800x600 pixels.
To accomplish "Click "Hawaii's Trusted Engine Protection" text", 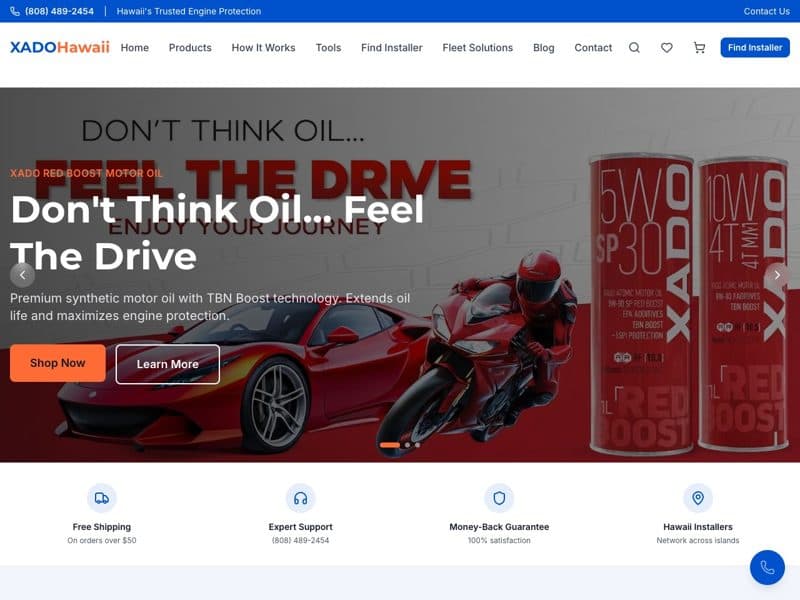I will [189, 11].
